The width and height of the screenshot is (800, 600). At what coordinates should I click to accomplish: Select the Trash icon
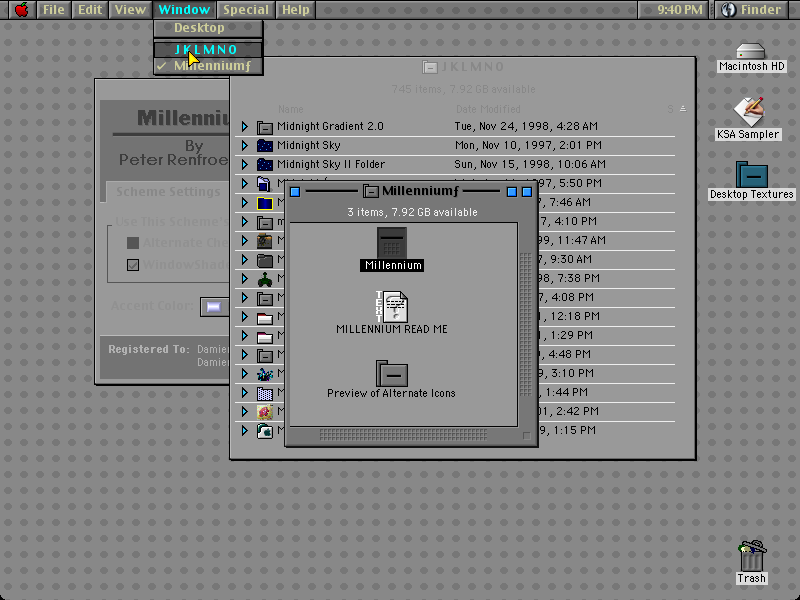752,556
